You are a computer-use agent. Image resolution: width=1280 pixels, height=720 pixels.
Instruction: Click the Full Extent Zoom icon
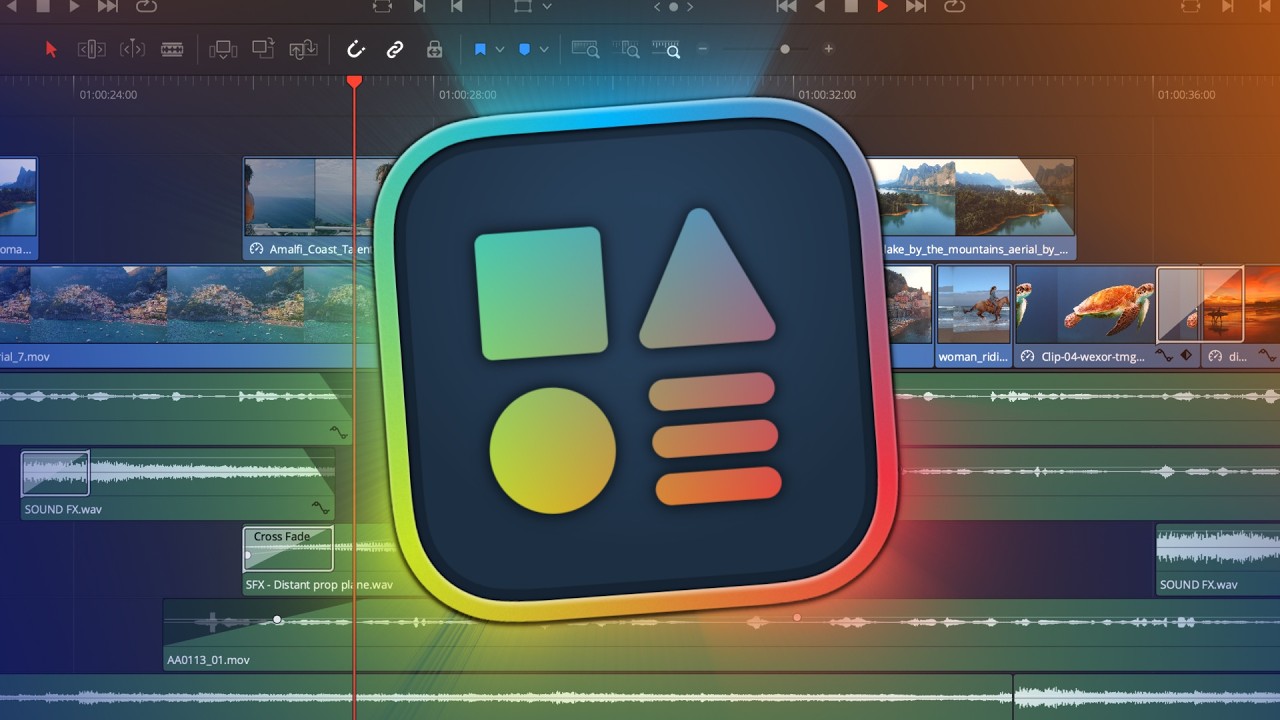point(585,49)
